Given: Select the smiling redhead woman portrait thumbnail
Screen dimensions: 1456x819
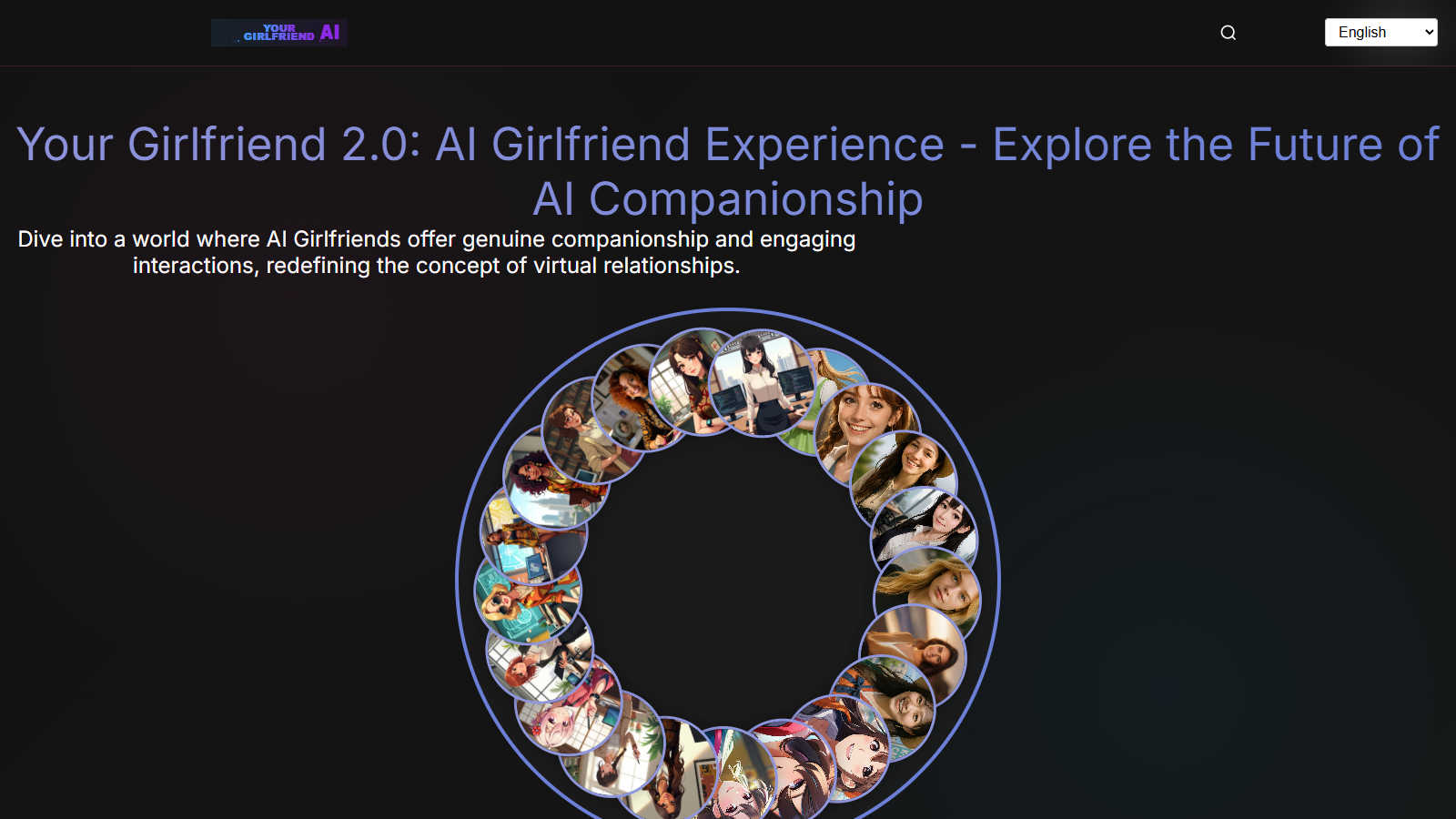Looking at the screenshot, I should [x=867, y=435].
